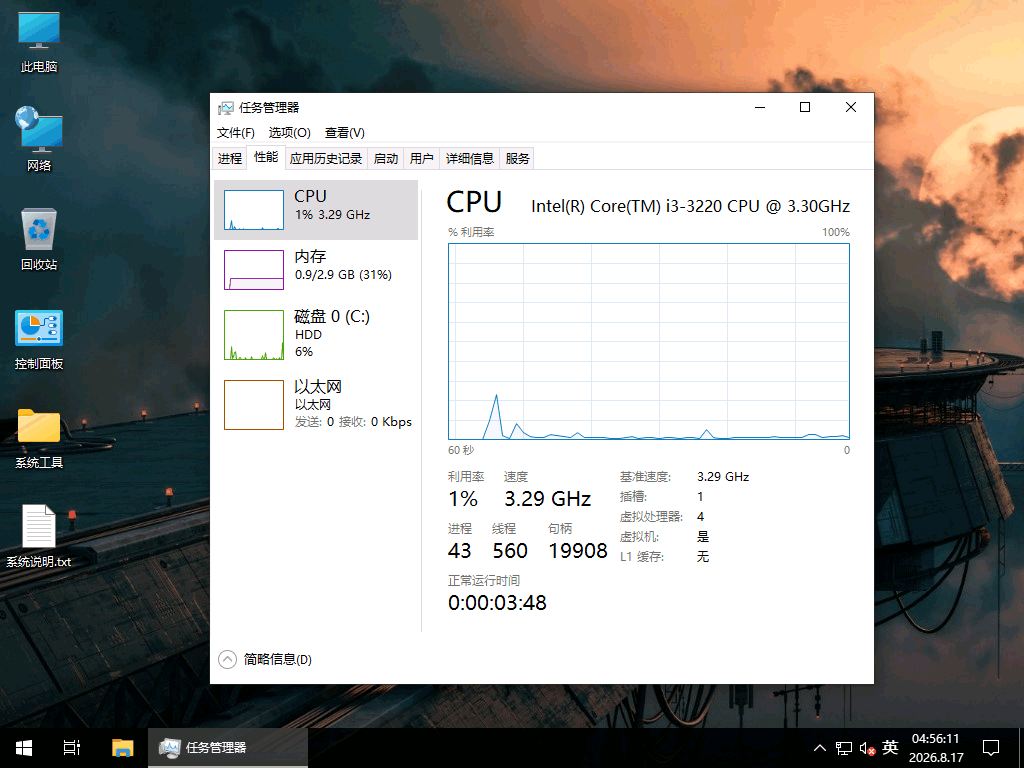Minimize the Task Manager window

(x=760, y=107)
